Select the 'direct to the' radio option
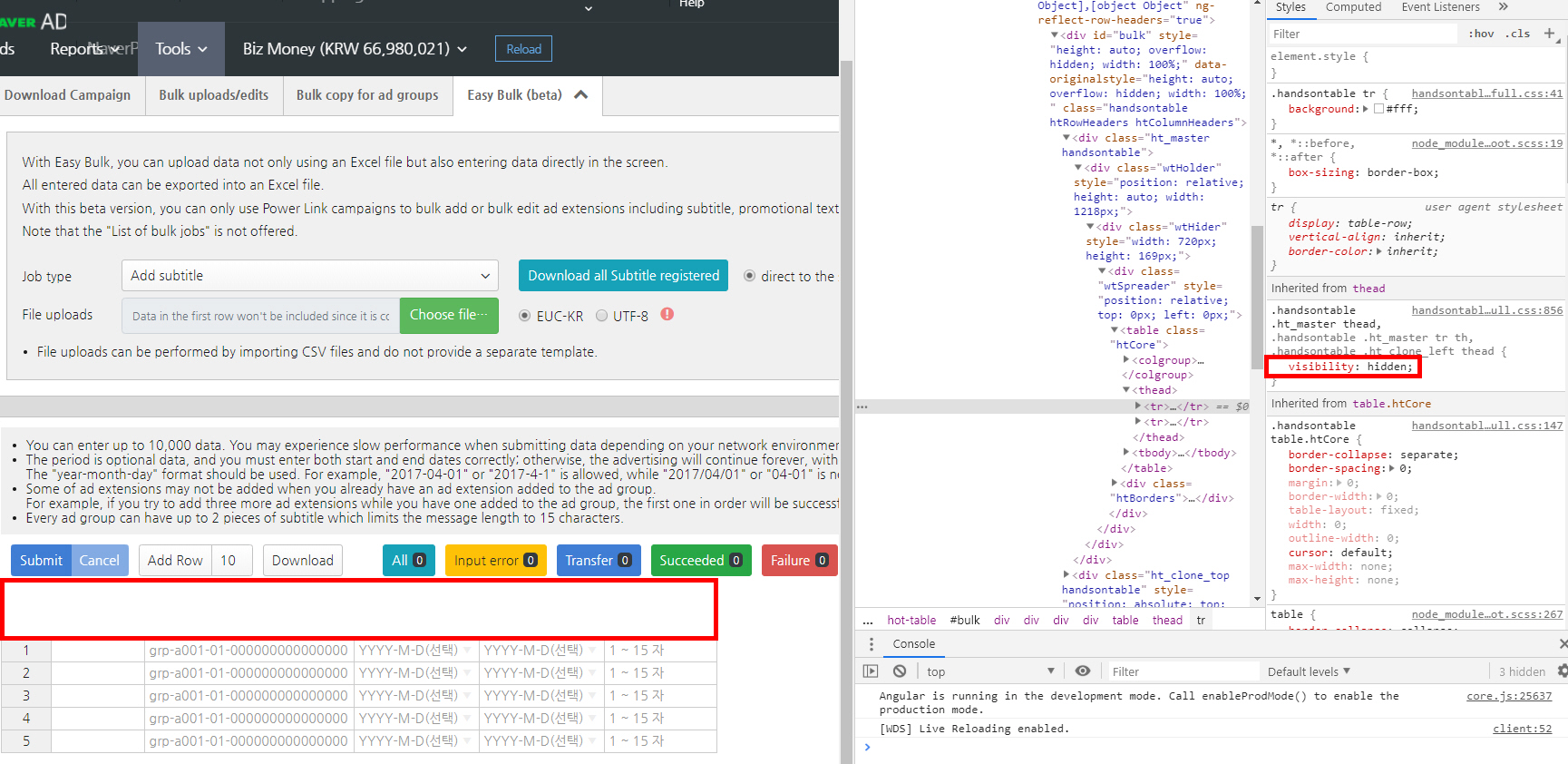The width and height of the screenshot is (1568, 764). [750, 276]
